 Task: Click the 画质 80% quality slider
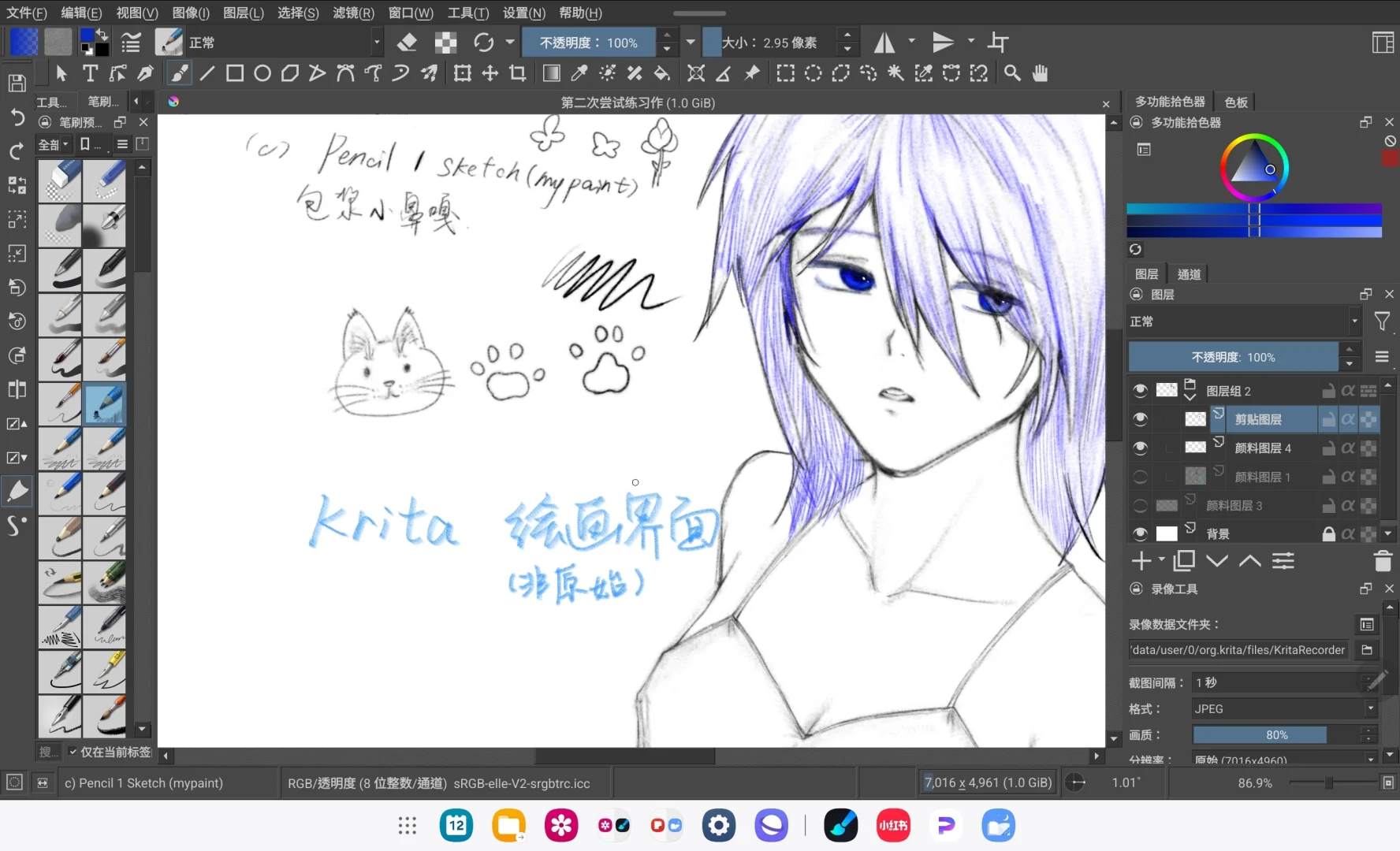[x=1277, y=735]
